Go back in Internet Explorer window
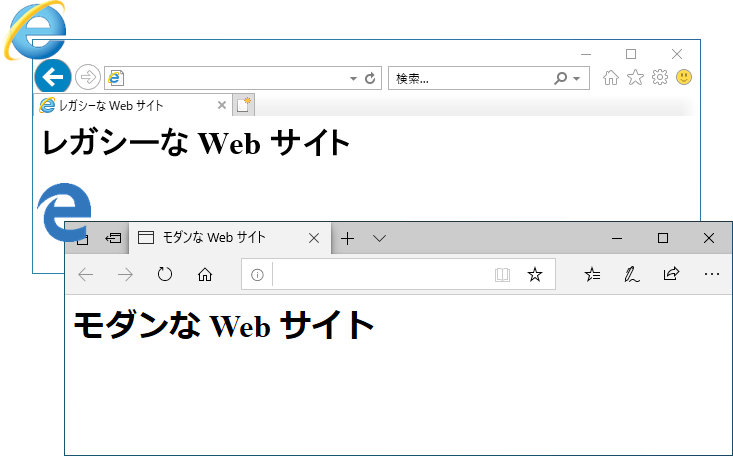Viewport: 733px width, 456px height. tap(53, 76)
